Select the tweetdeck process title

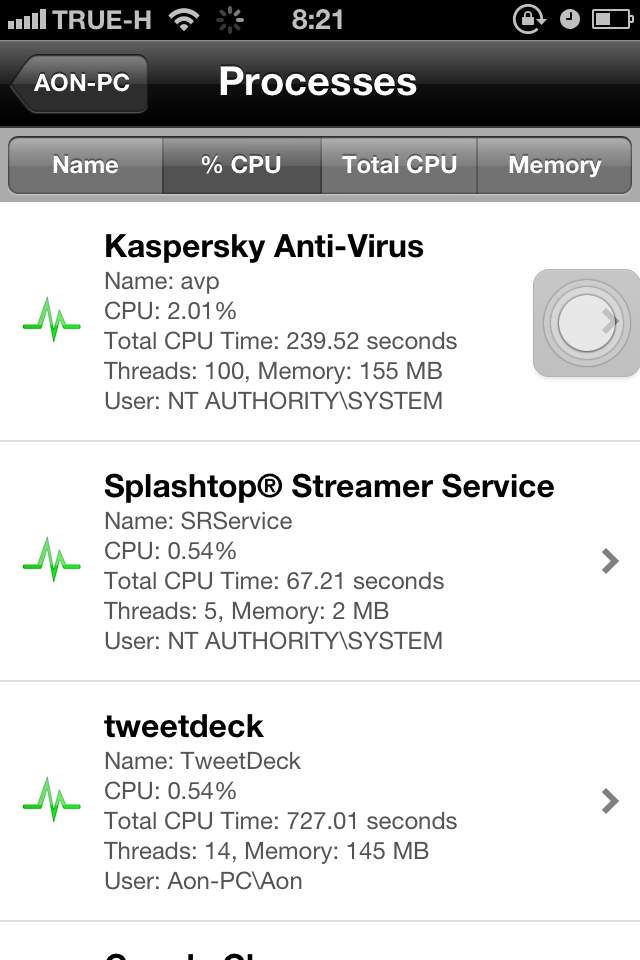[x=184, y=727]
